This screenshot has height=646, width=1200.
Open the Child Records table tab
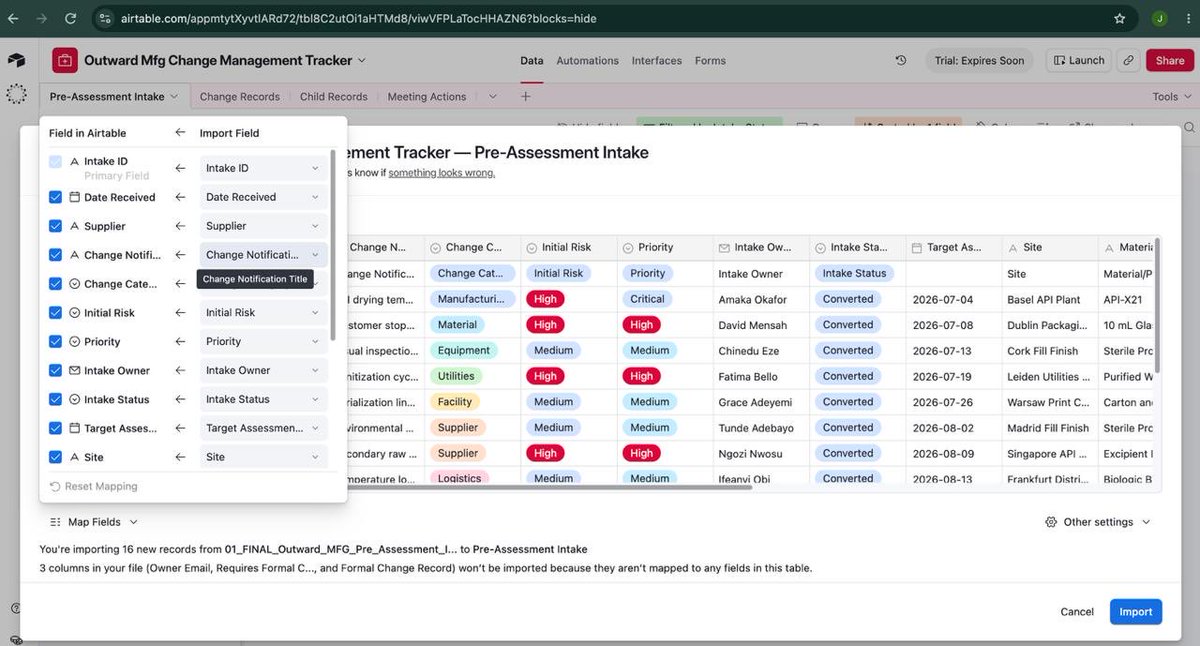334,97
